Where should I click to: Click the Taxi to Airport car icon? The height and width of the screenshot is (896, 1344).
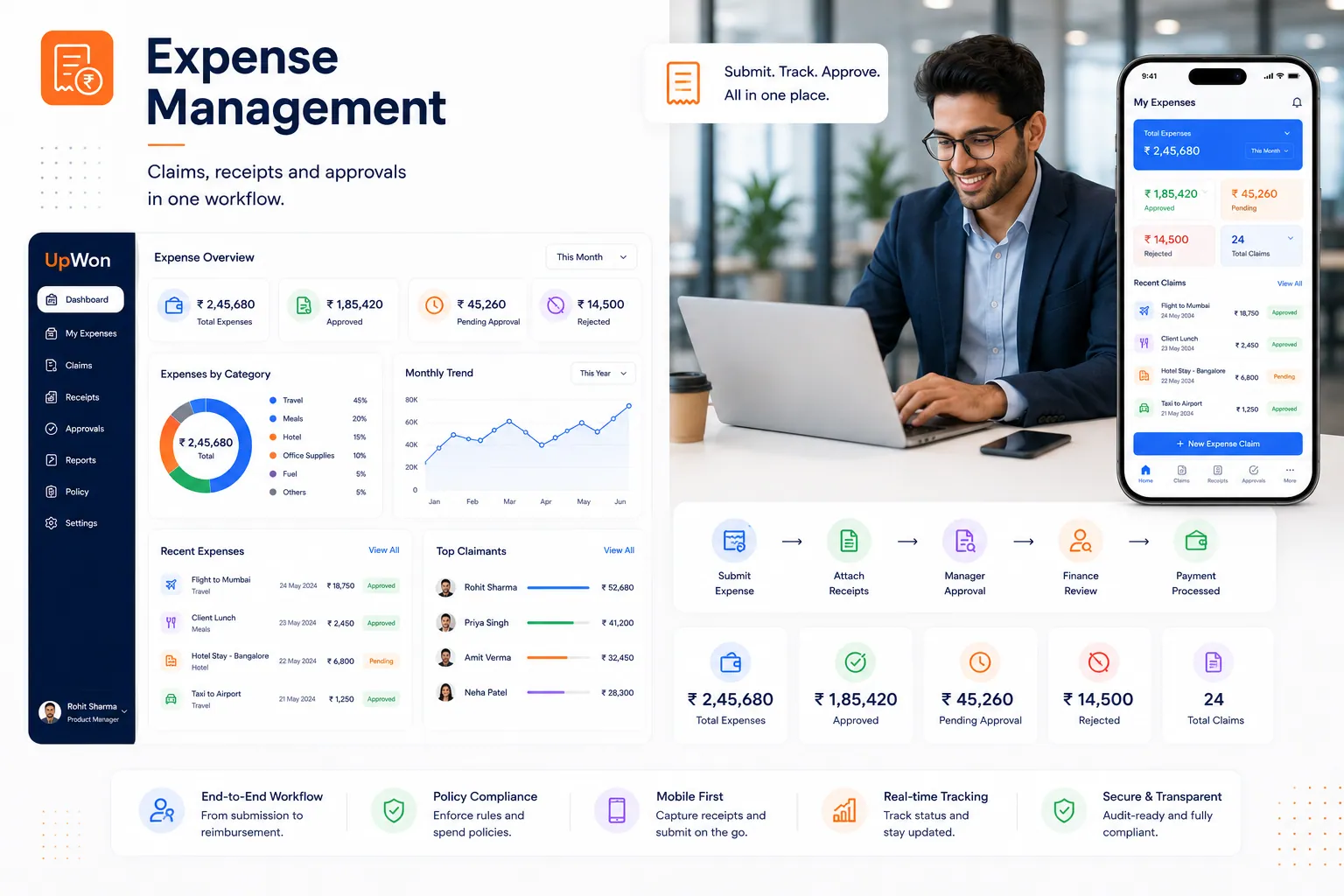pos(171,698)
